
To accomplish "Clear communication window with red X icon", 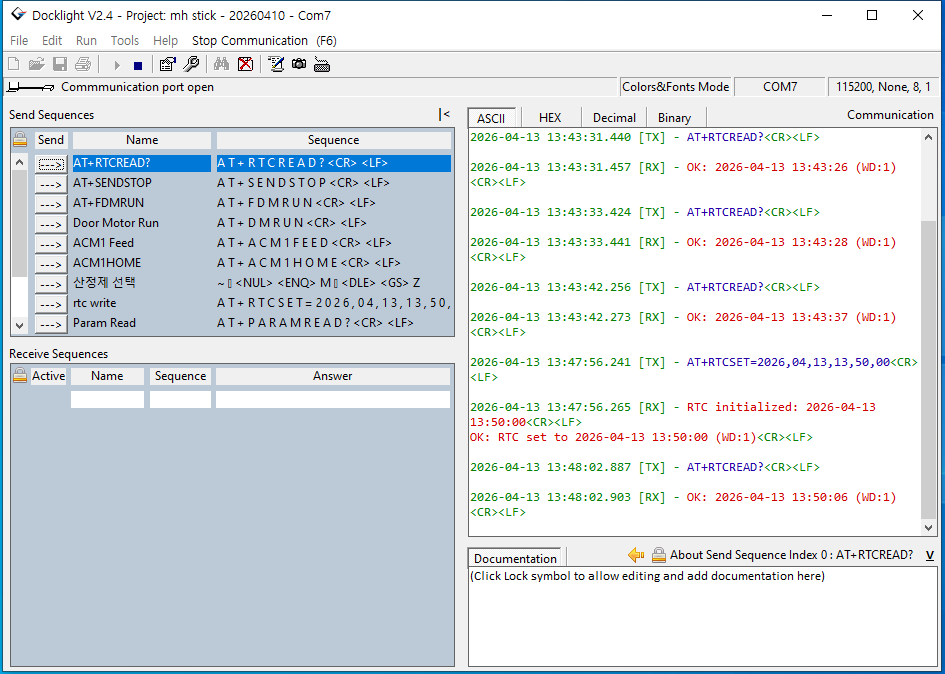I will pyautogui.click(x=245, y=65).
